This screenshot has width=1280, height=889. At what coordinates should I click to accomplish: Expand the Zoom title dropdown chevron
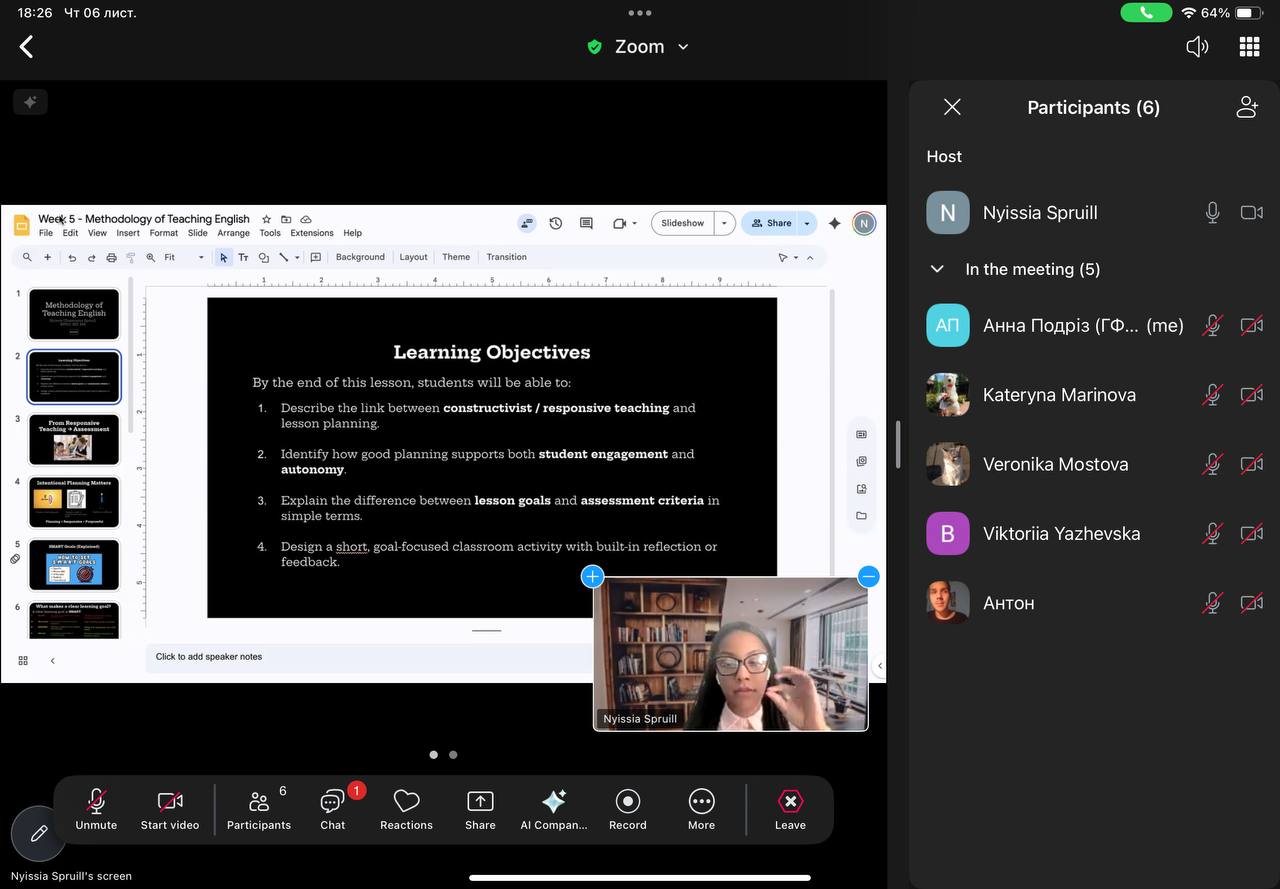coord(683,47)
